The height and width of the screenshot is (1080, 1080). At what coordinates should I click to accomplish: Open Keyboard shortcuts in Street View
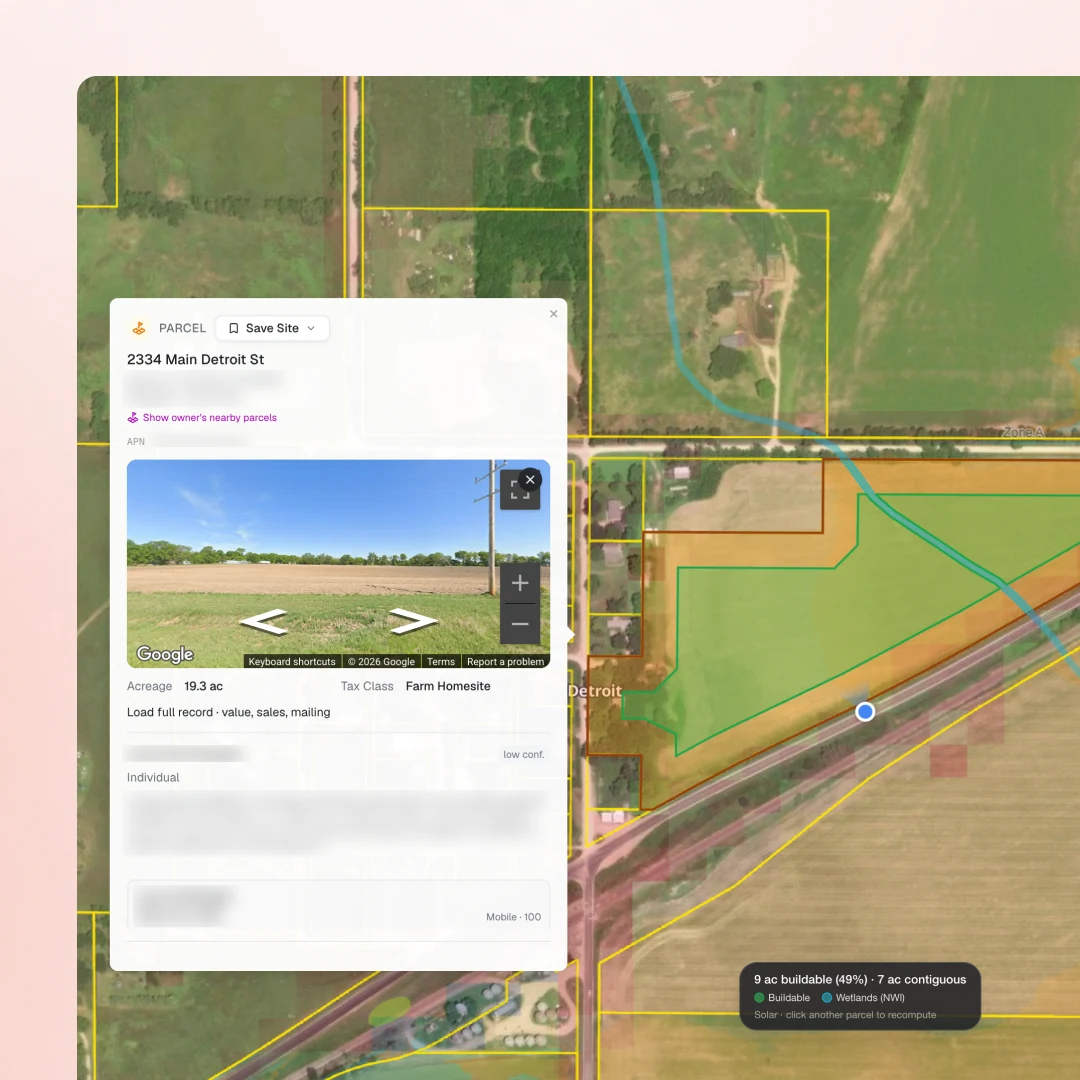click(292, 662)
